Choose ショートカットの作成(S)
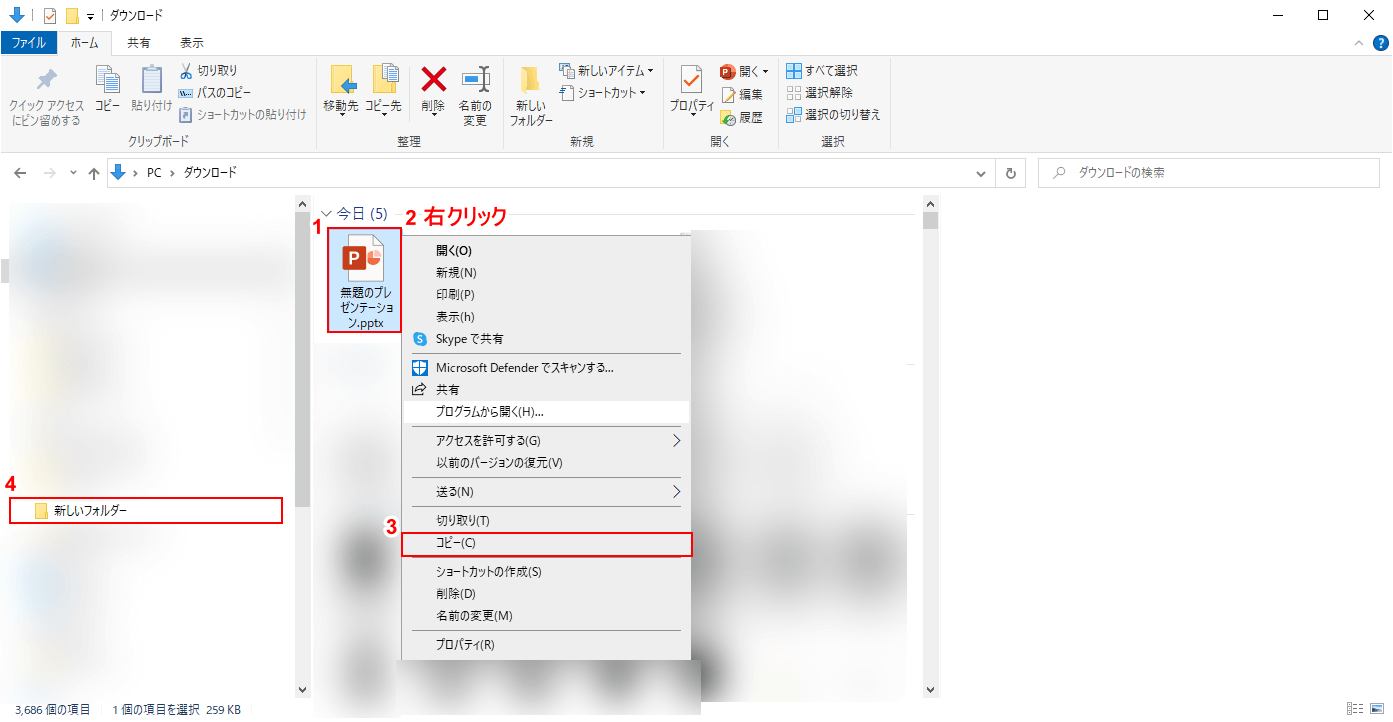The height and width of the screenshot is (722, 1393). tap(546, 572)
